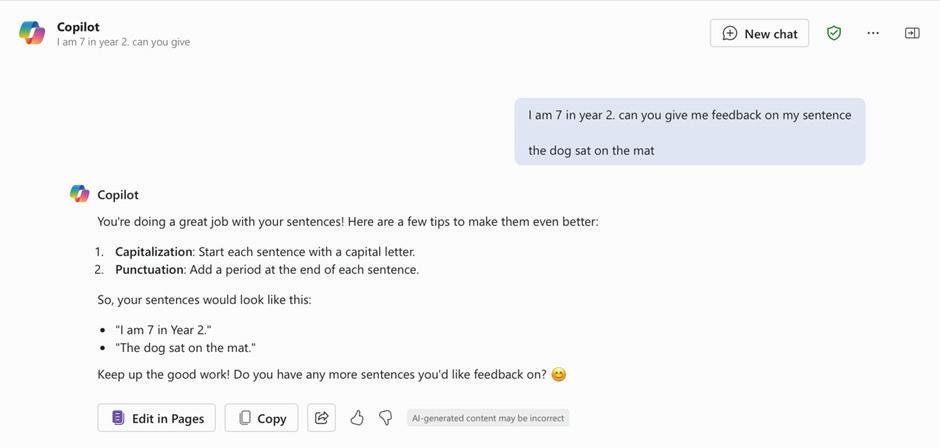Open the green shield protection icon
The height and width of the screenshot is (448, 940).
click(x=834, y=33)
